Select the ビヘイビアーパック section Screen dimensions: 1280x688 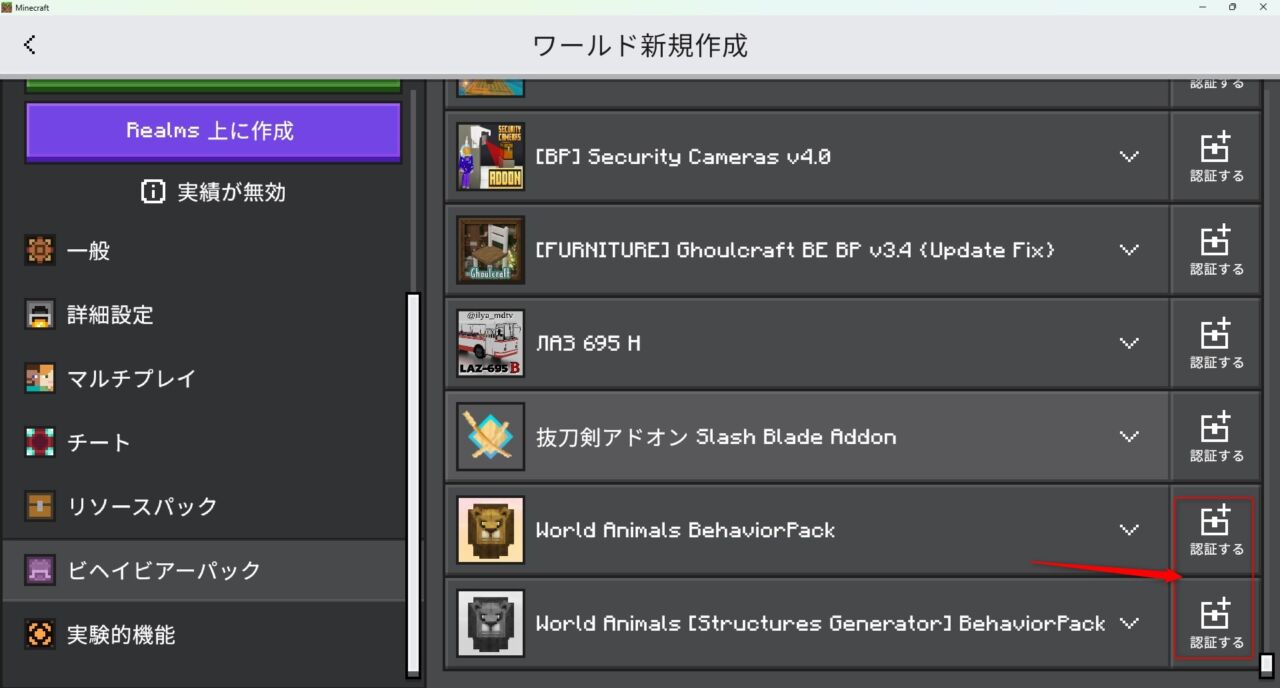204,571
